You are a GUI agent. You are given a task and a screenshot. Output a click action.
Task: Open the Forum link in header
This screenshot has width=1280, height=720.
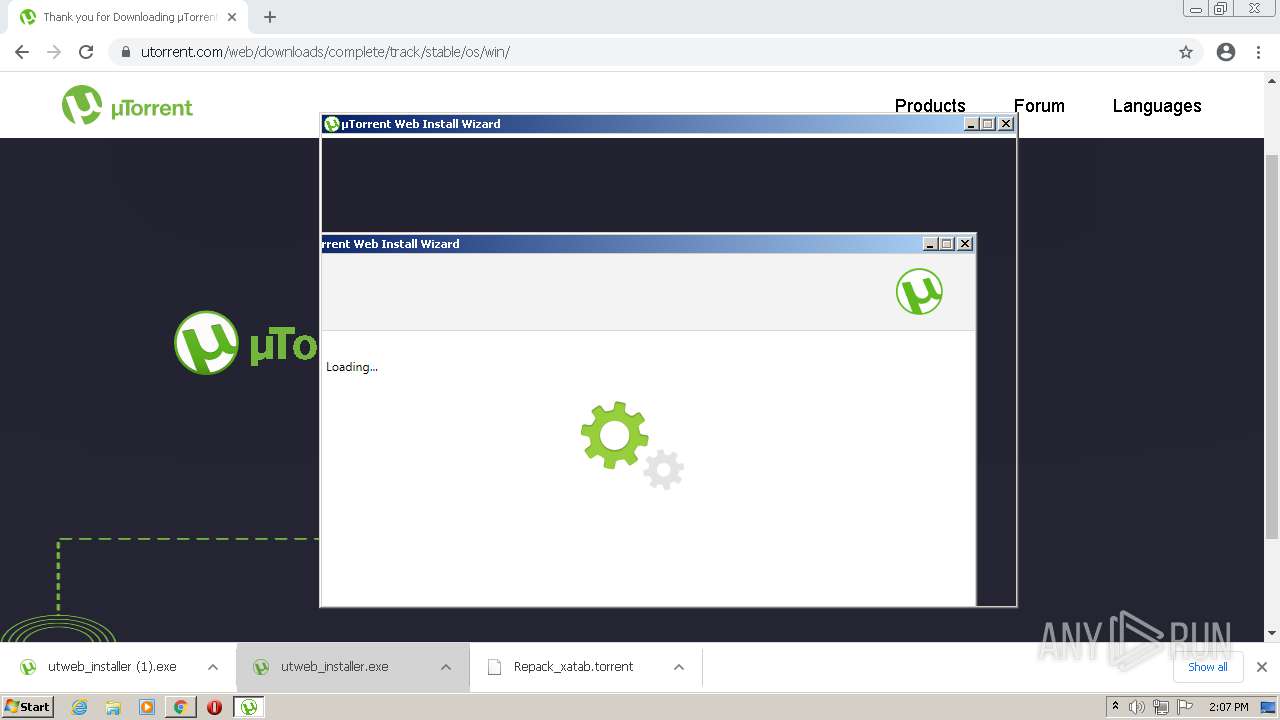1039,106
